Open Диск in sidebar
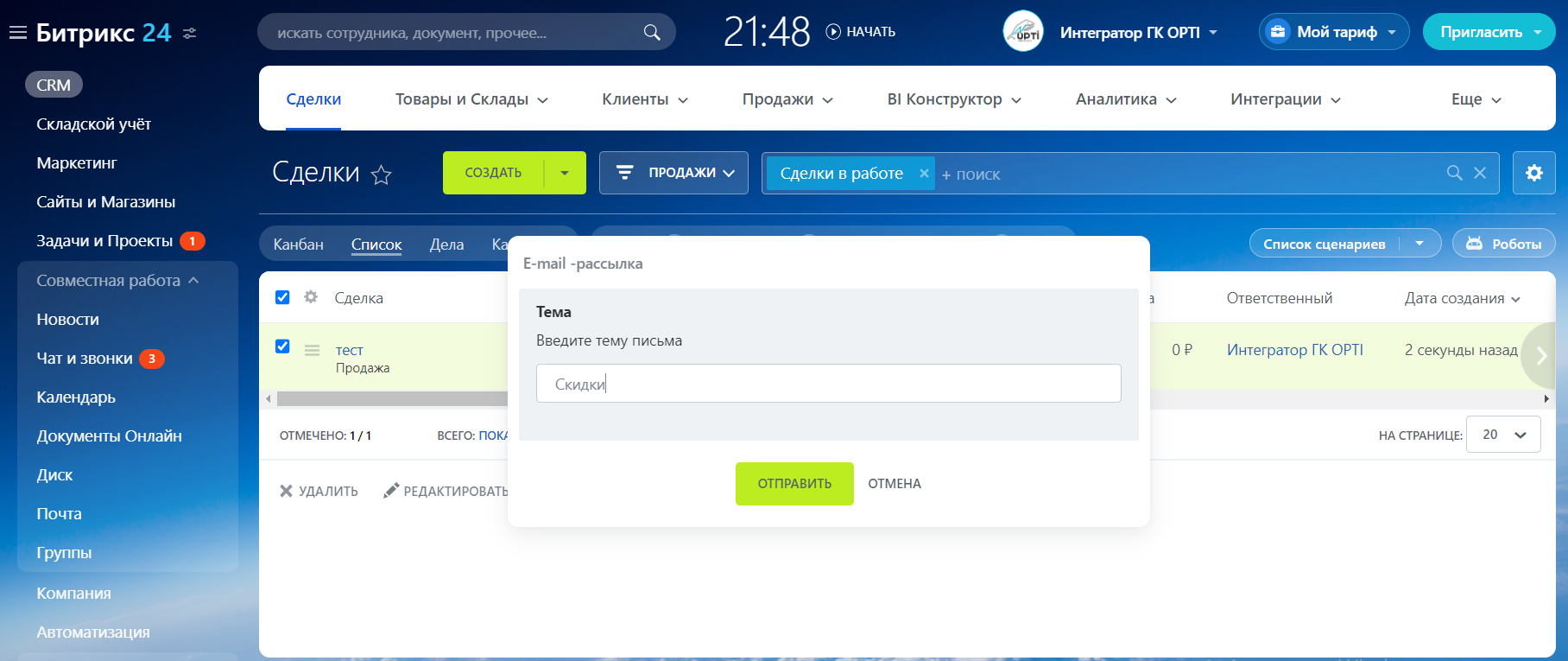 point(54,475)
